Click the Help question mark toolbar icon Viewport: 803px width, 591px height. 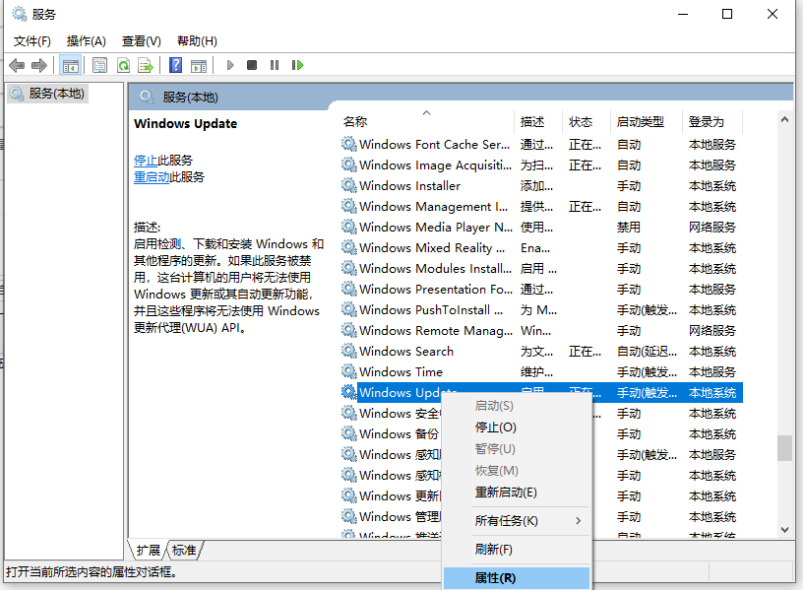(x=175, y=65)
